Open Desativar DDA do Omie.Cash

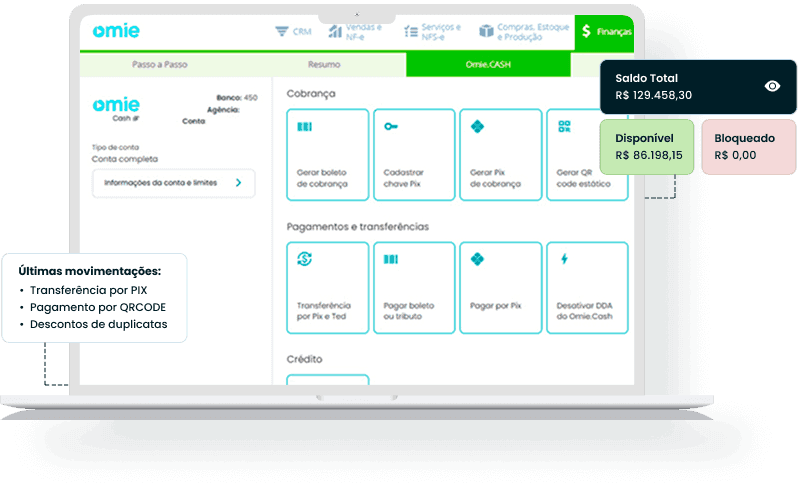[x=587, y=288]
